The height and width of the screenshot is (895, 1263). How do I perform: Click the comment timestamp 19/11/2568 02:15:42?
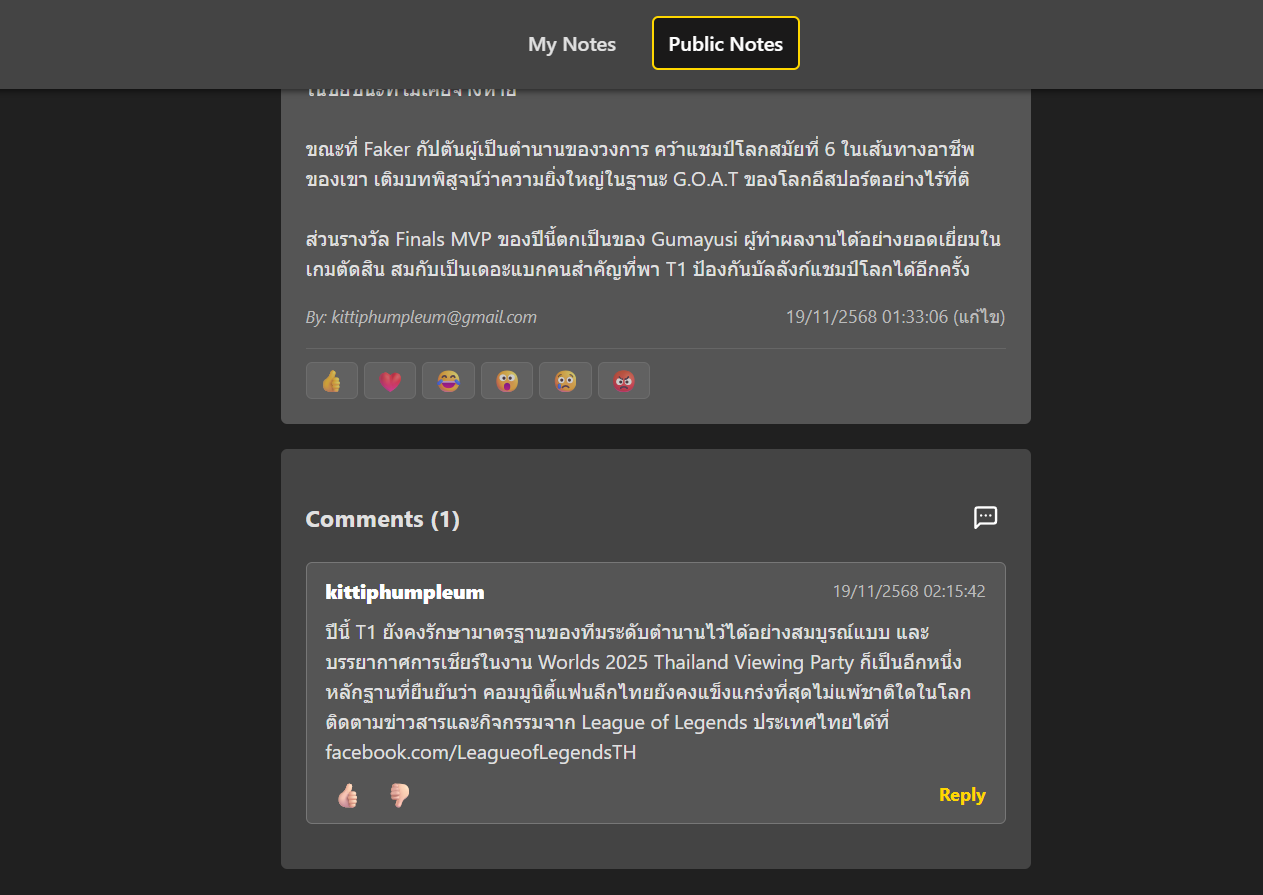click(x=909, y=591)
